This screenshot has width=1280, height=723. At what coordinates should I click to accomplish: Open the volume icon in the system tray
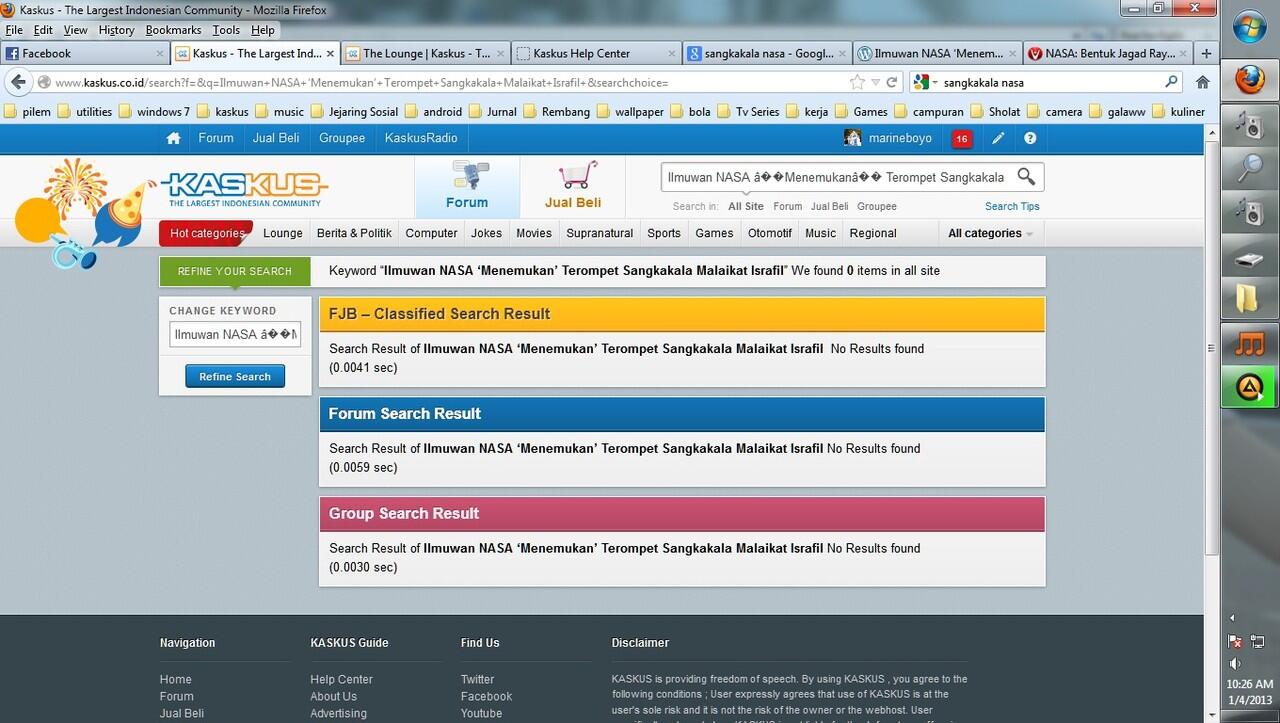click(1236, 663)
